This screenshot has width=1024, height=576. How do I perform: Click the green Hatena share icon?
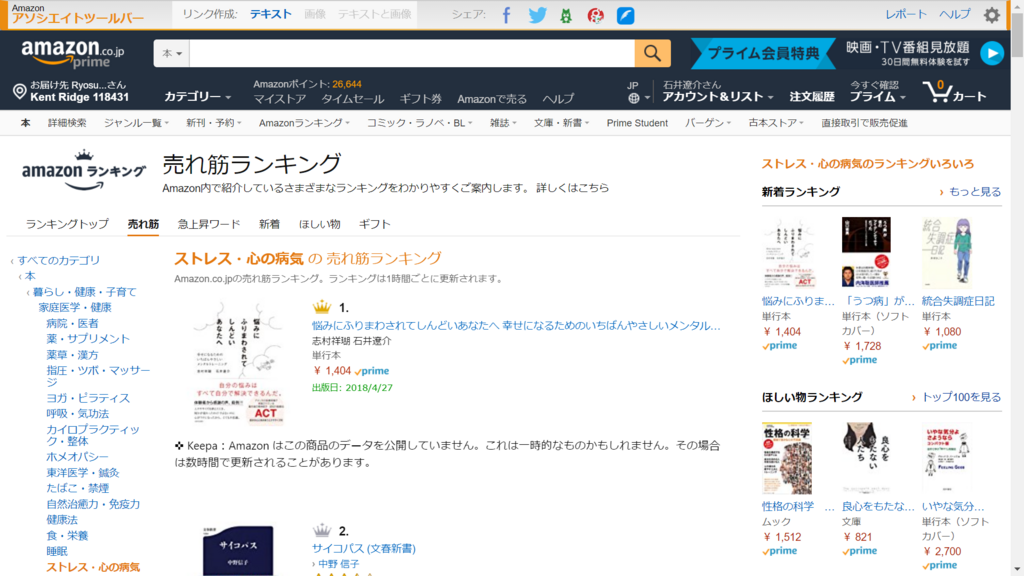(566, 15)
